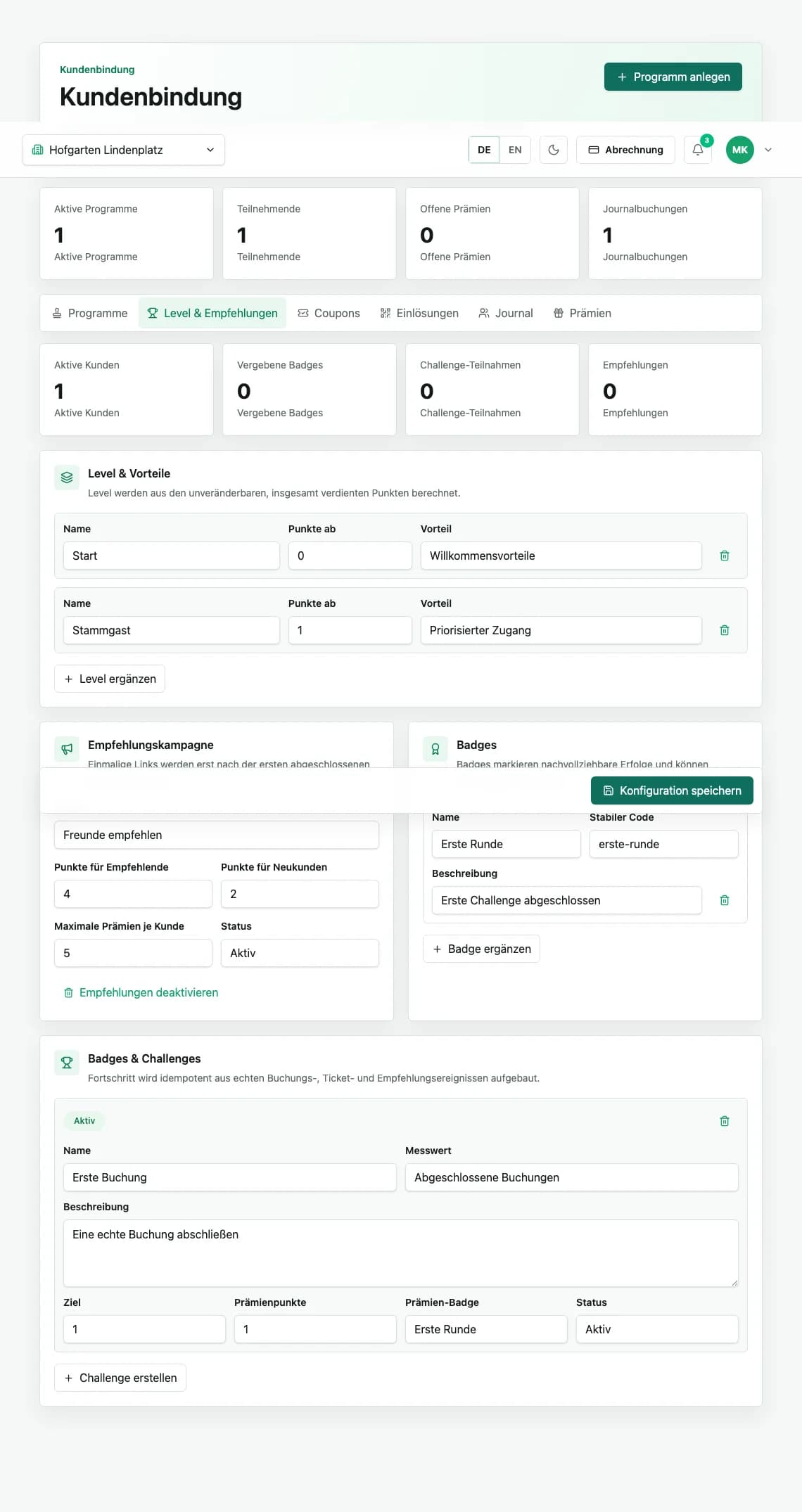
Task: Save with Konfiguration speichern
Action: coord(672,790)
